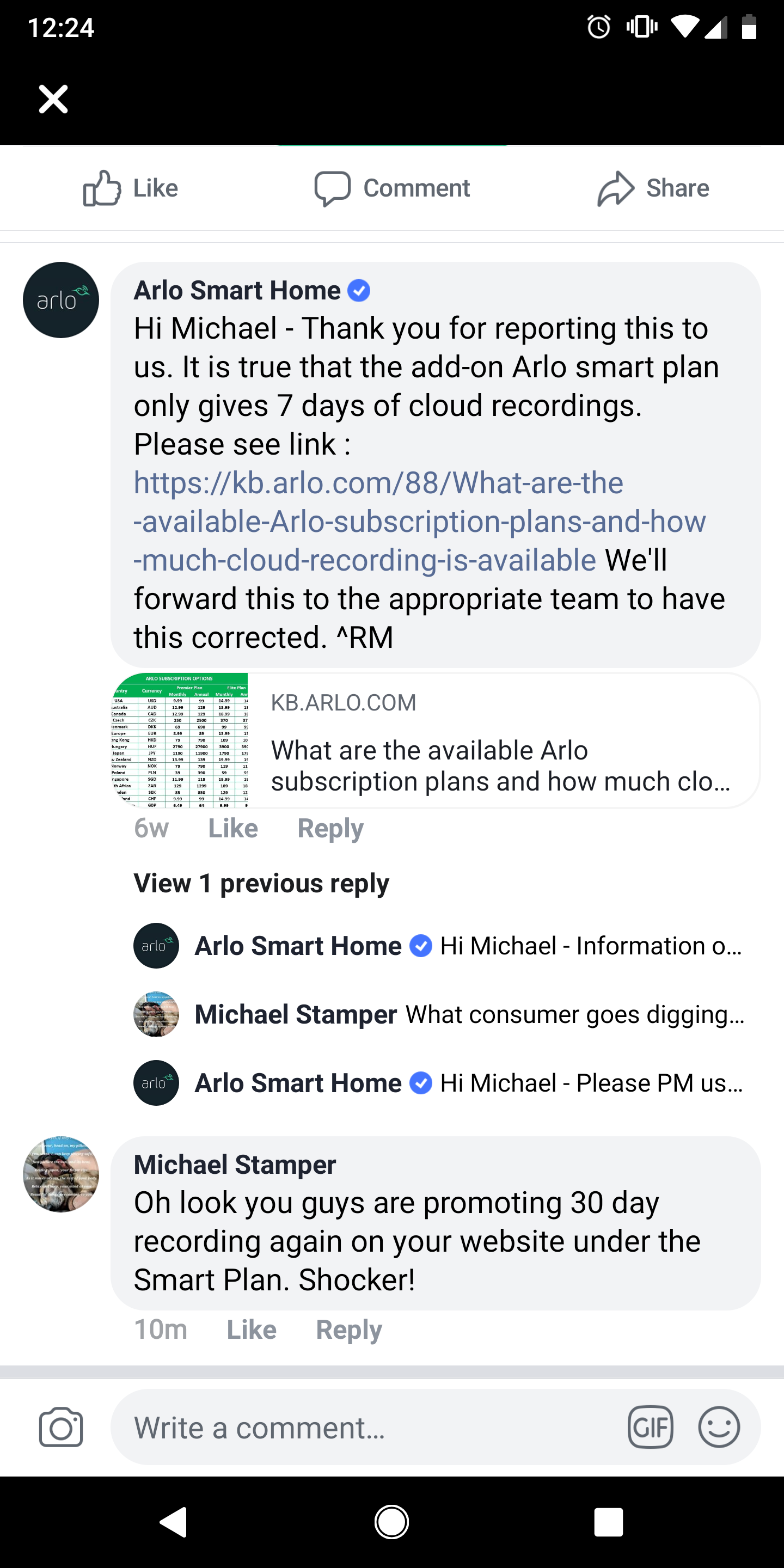The image size is (784, 1568).
Task: Tap the Comment speech bubble icon
Action: click(332, 188)
